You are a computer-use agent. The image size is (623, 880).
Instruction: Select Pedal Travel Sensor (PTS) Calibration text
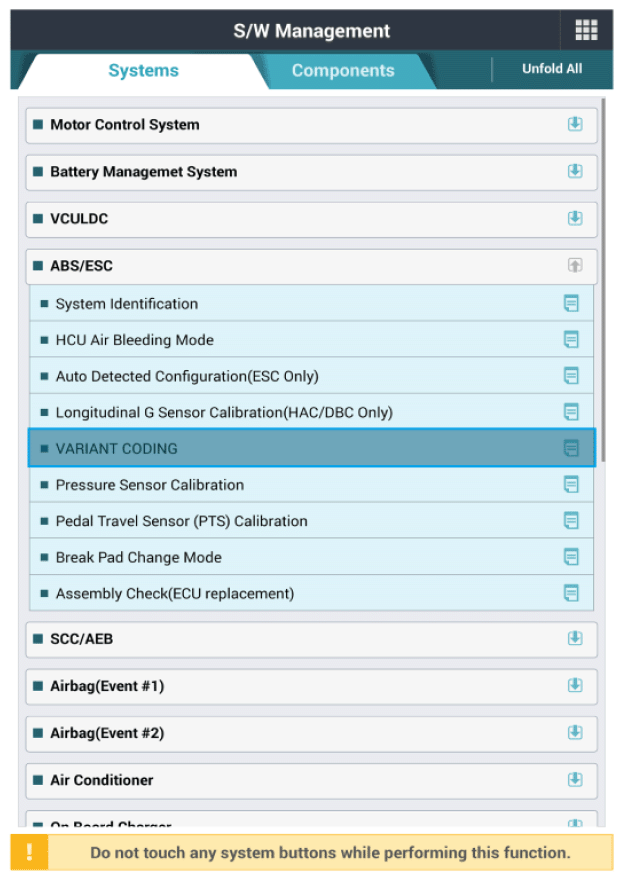(x=181, y=521)
